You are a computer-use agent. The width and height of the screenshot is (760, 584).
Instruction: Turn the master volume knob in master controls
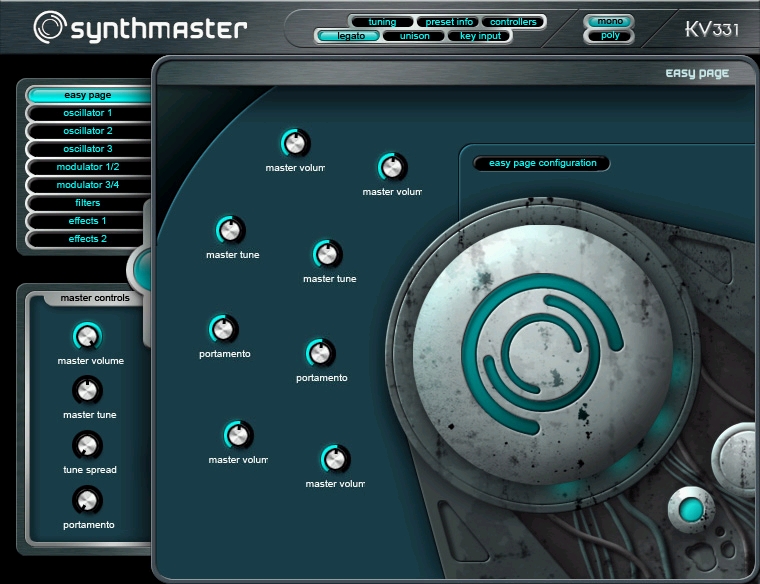[x=87, y=336]
